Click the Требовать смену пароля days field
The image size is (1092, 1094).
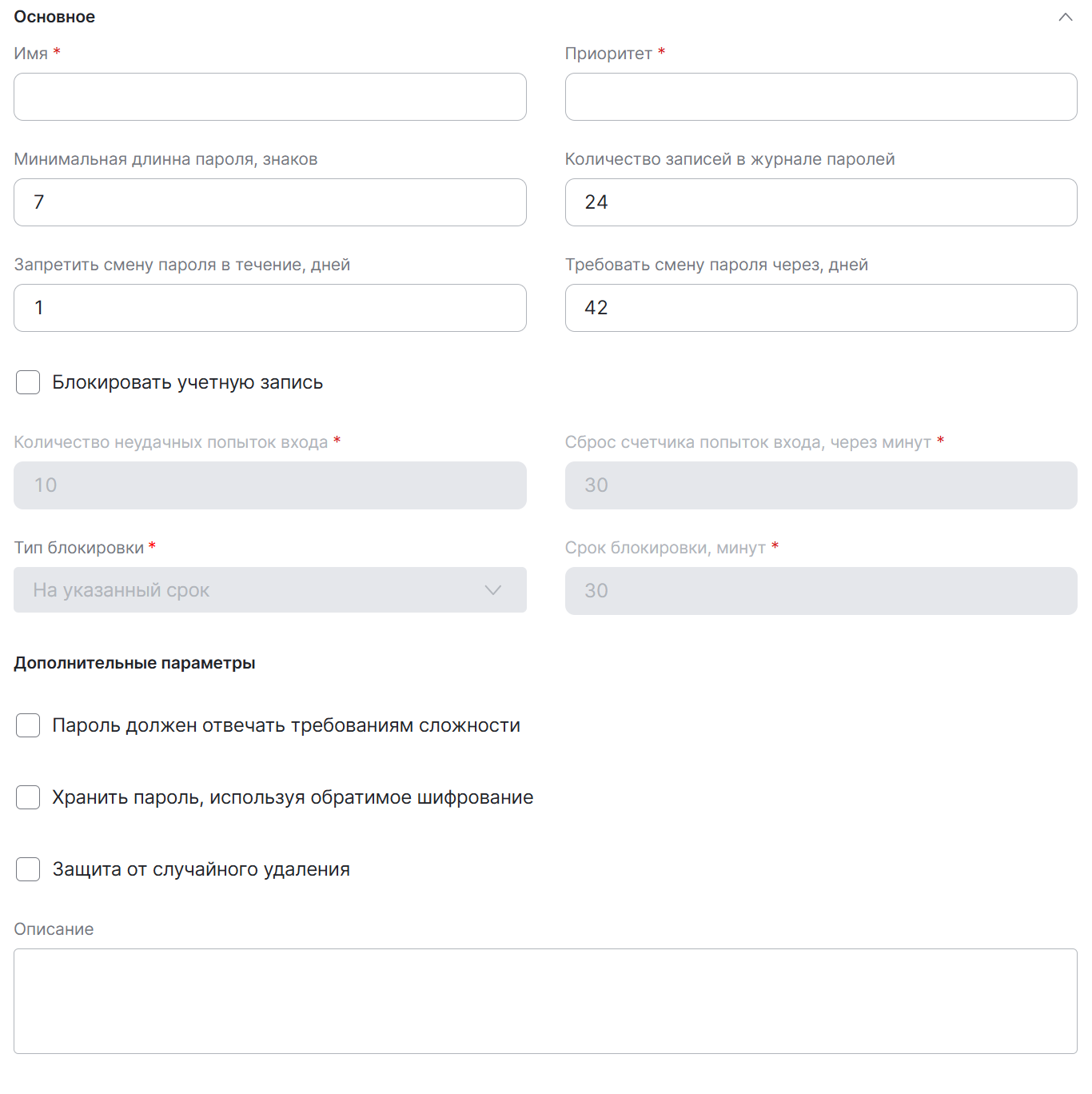821,308
